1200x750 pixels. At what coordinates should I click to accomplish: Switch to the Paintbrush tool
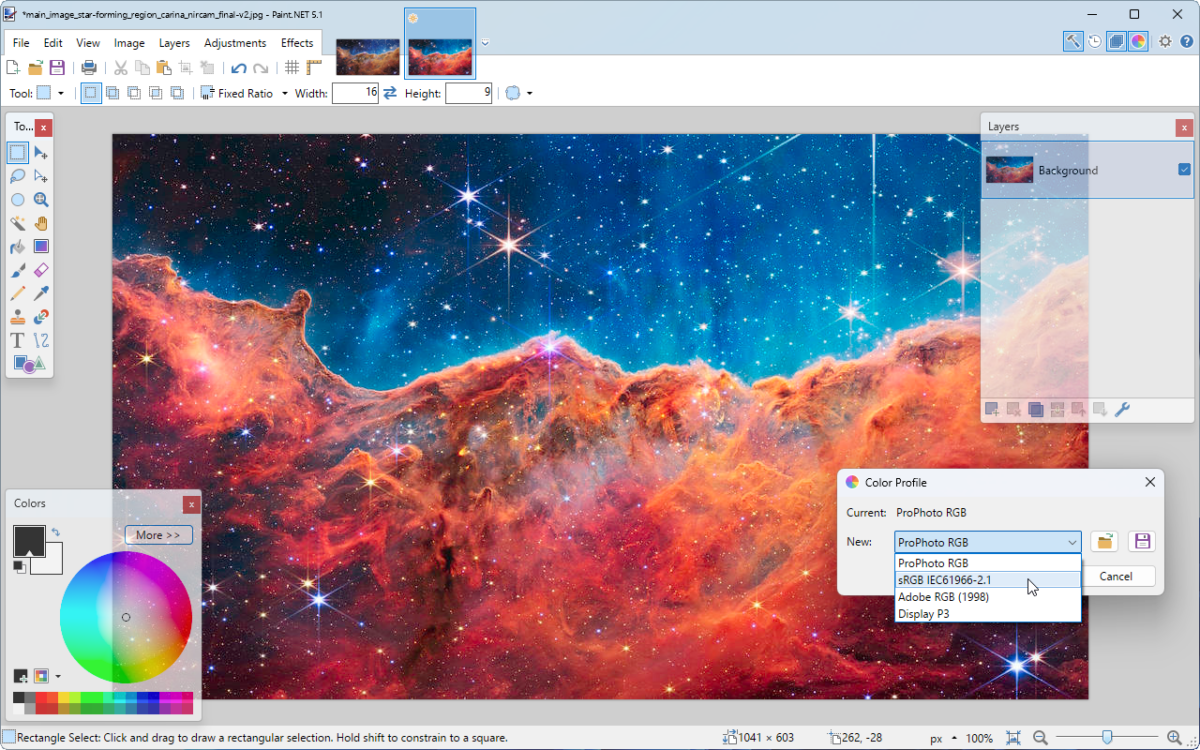[x=16, y=270]
